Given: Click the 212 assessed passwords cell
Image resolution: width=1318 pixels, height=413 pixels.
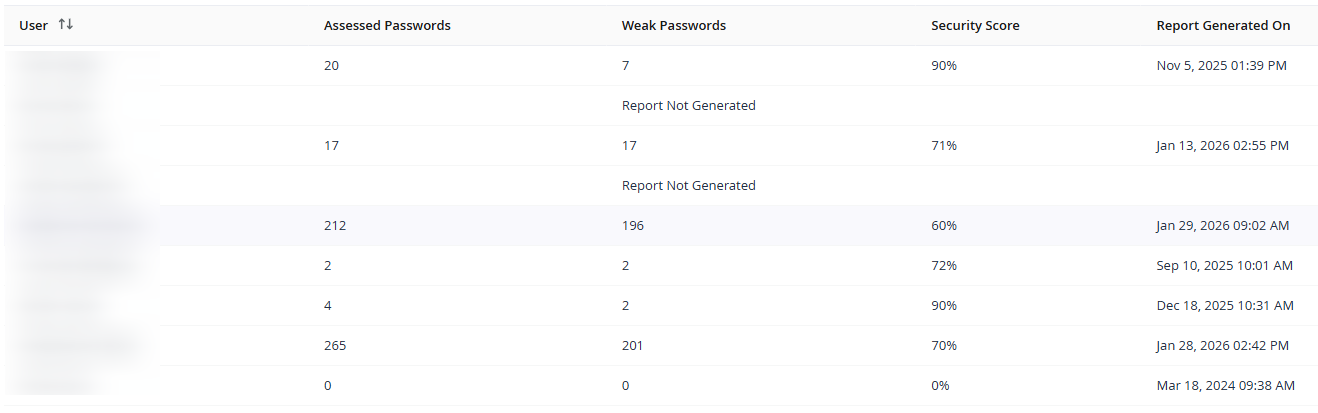Looking at the screenshot, I should click(x=335, y=225).
